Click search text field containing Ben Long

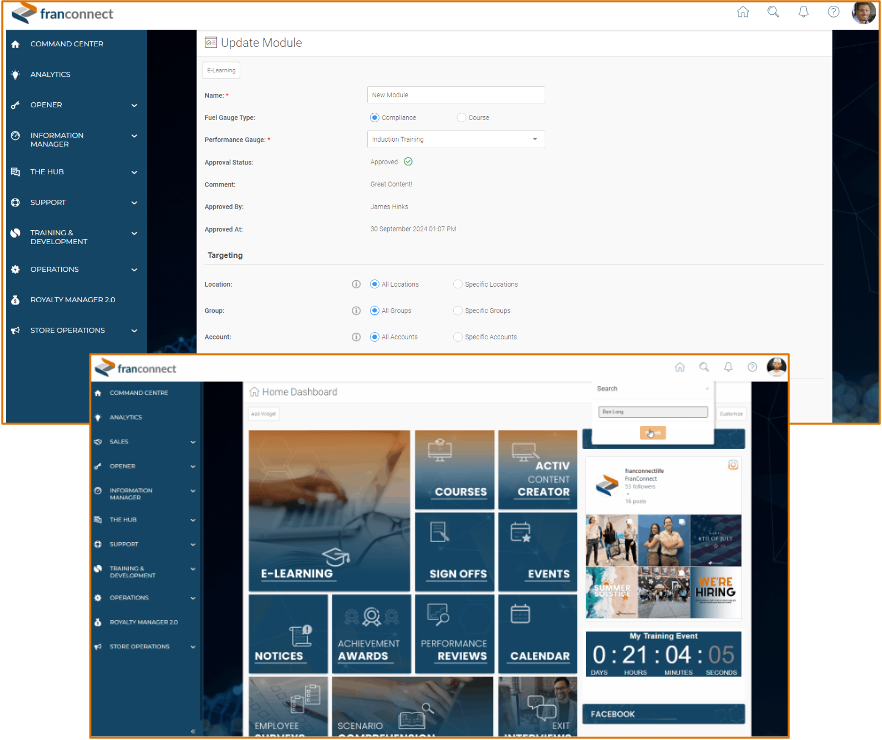(652, 412)
